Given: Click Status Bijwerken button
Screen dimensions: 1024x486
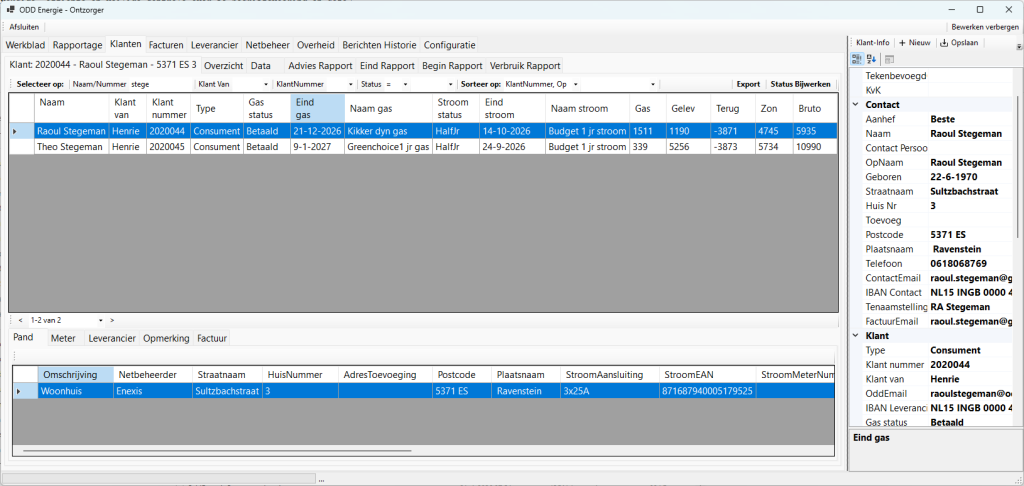Looking at the screenshot, I should click(801, 84).
